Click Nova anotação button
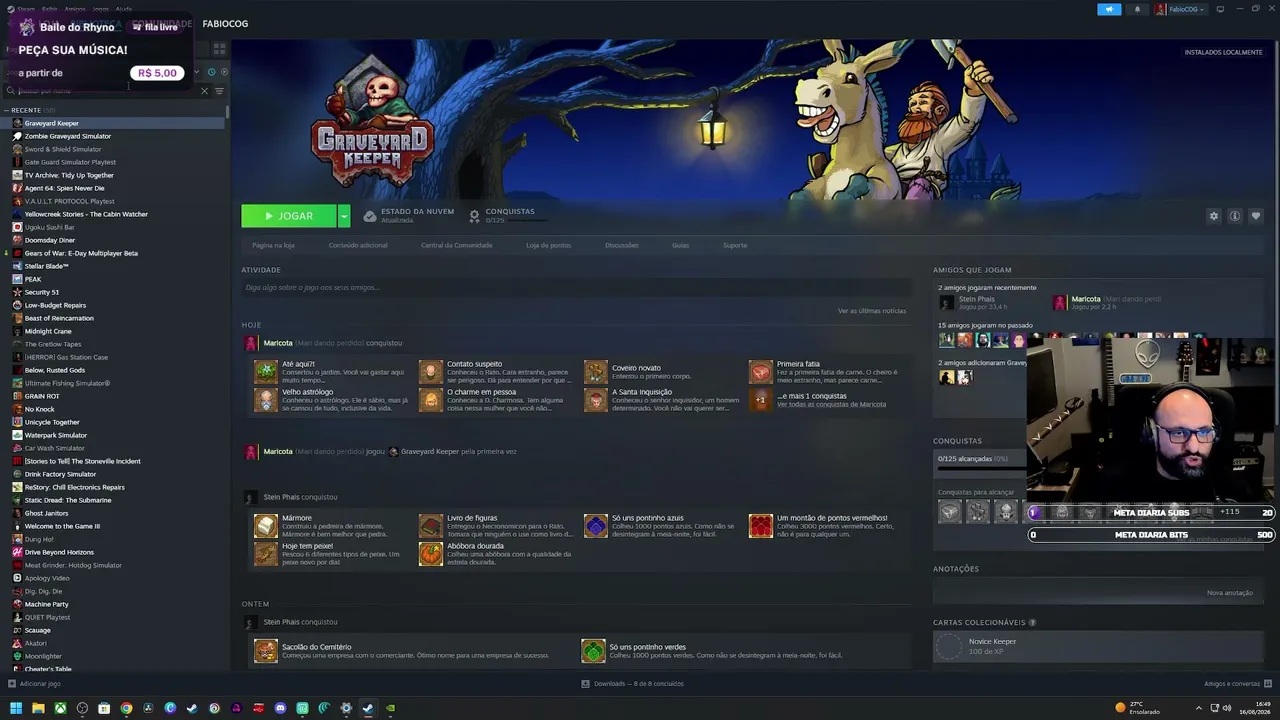Viewport: 1280px width, 720px height. tap(1230, 593)
